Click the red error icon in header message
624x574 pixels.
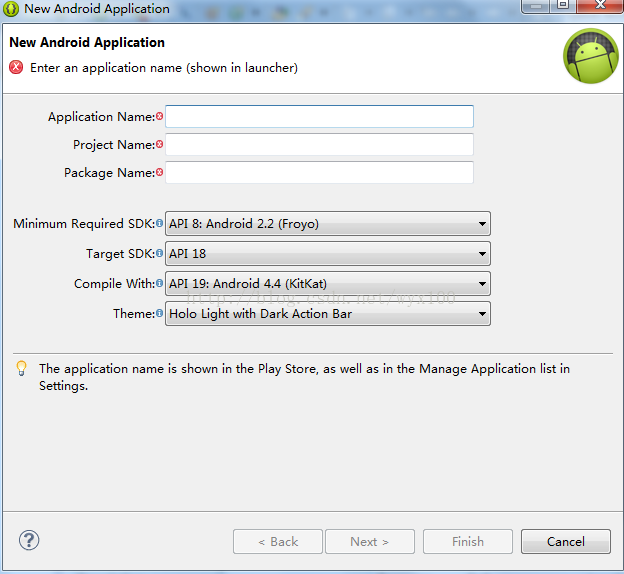pos(16,67)
